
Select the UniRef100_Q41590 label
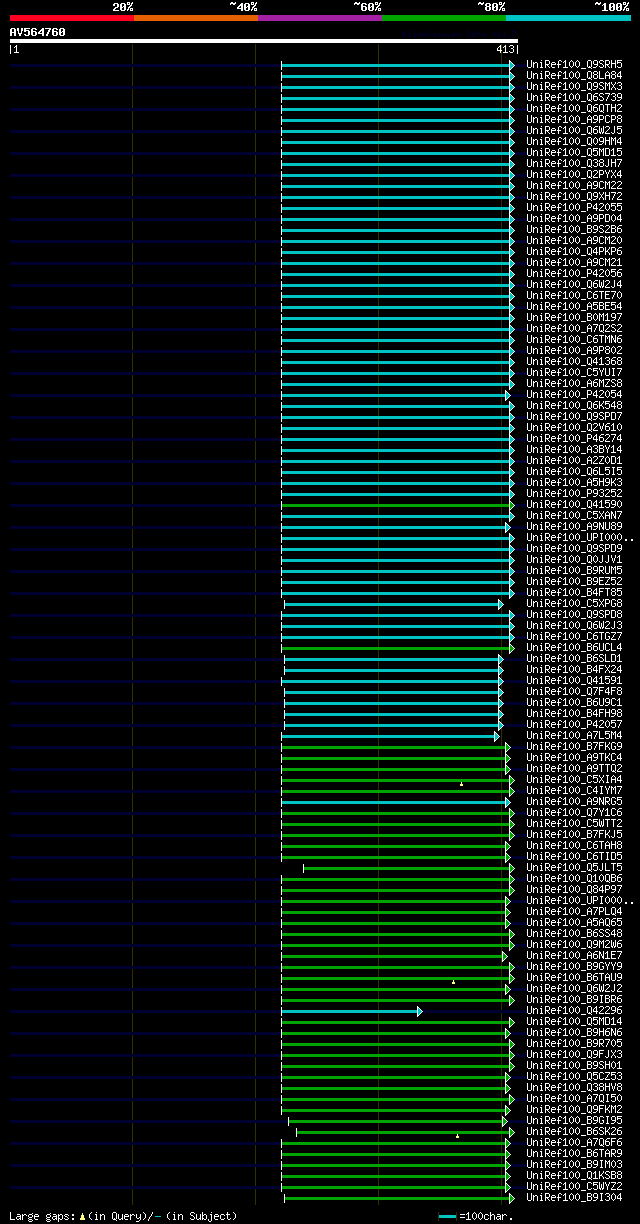[574, 504]
